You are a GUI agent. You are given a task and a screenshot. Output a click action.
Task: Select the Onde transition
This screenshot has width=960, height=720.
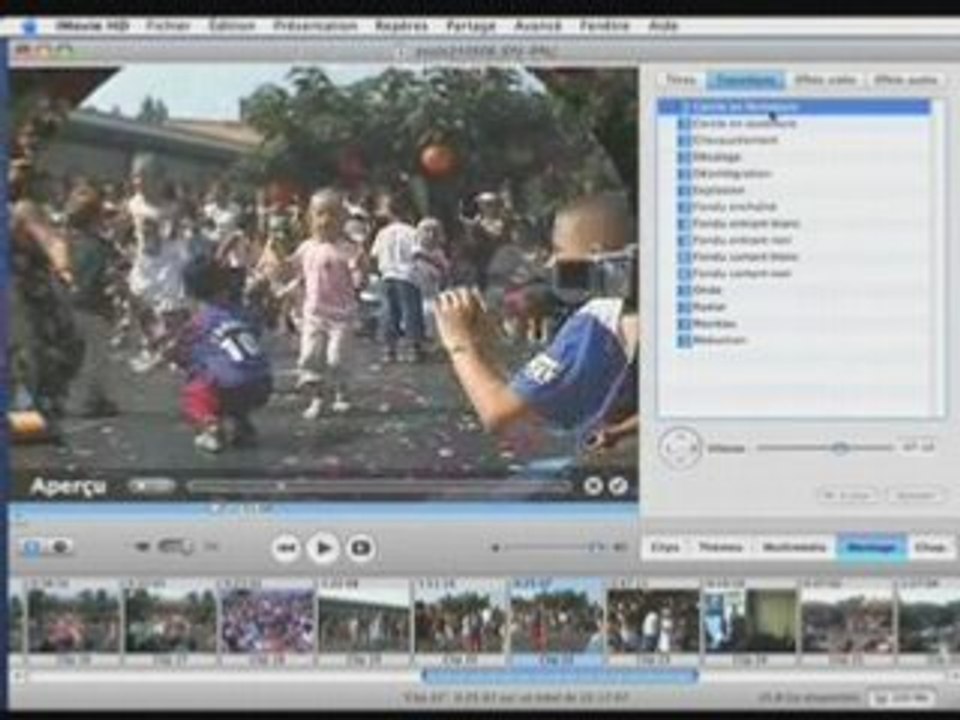pos(794,290)
